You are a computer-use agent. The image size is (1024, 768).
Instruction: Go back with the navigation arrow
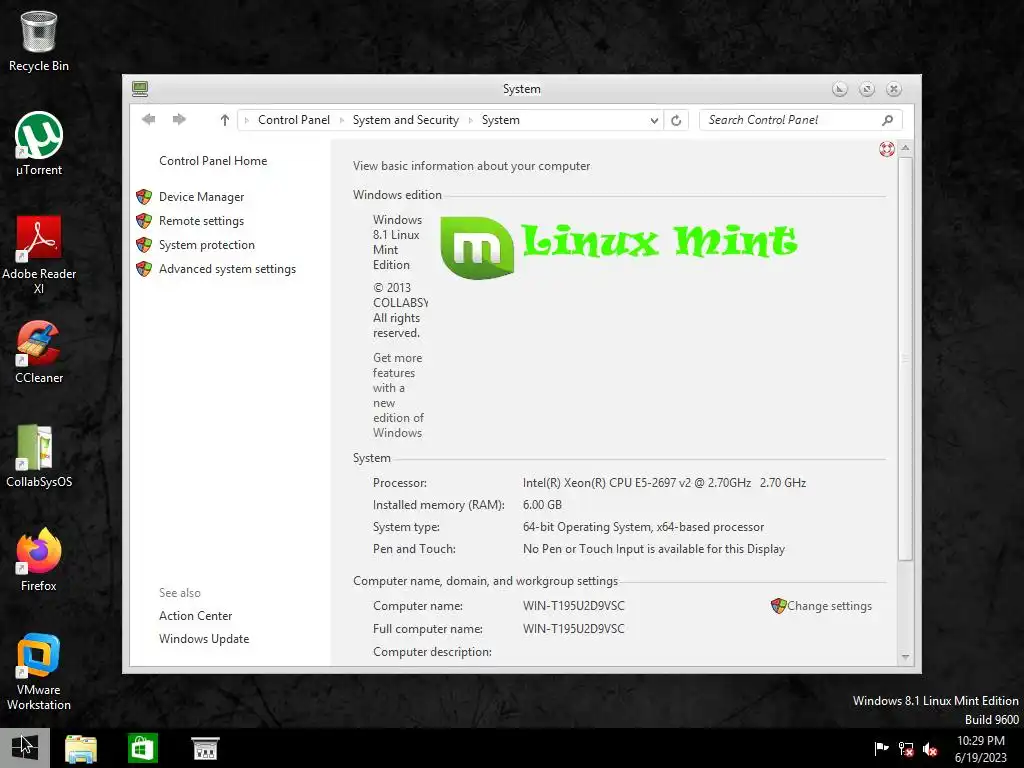pos(149,119)
